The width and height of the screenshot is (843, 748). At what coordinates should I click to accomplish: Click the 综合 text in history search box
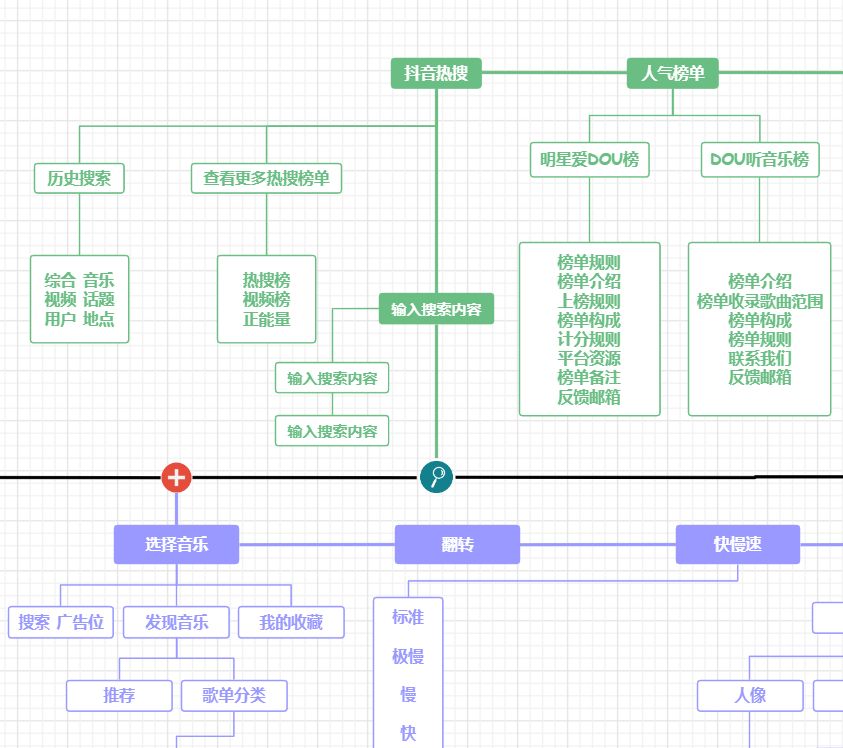pyautogui.click(x=60, y=280)
